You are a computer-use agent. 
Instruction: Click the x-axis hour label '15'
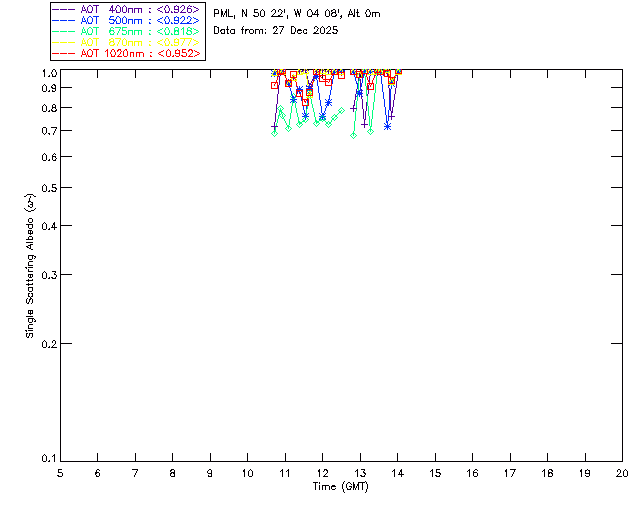[435, 473]
